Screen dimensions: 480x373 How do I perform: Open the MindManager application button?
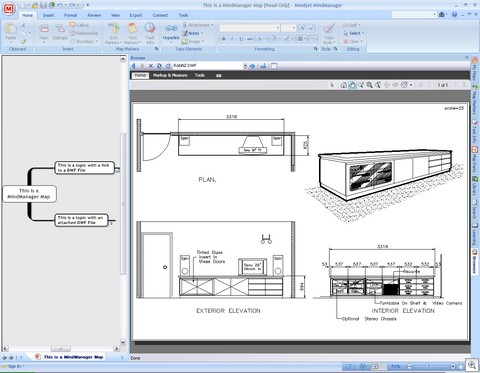coord(9,9)
